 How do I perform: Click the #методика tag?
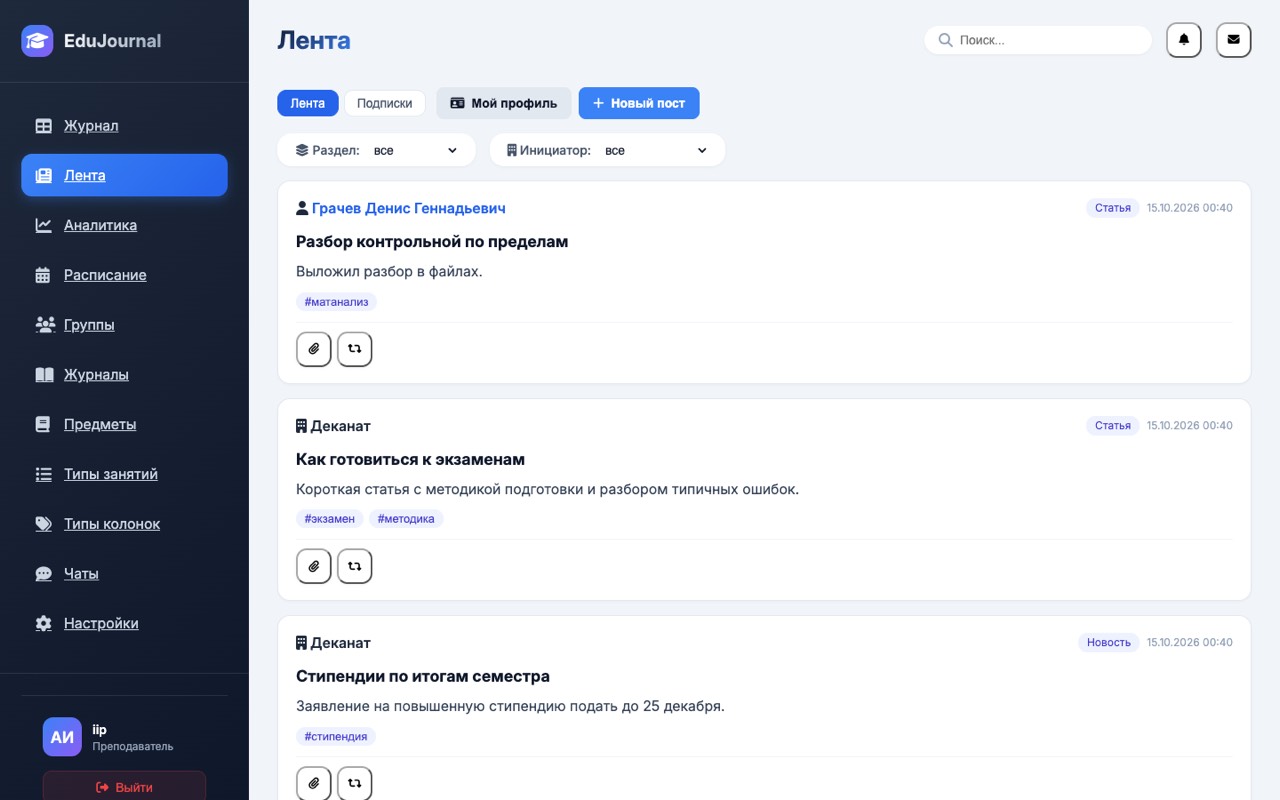tap(406, 519)
